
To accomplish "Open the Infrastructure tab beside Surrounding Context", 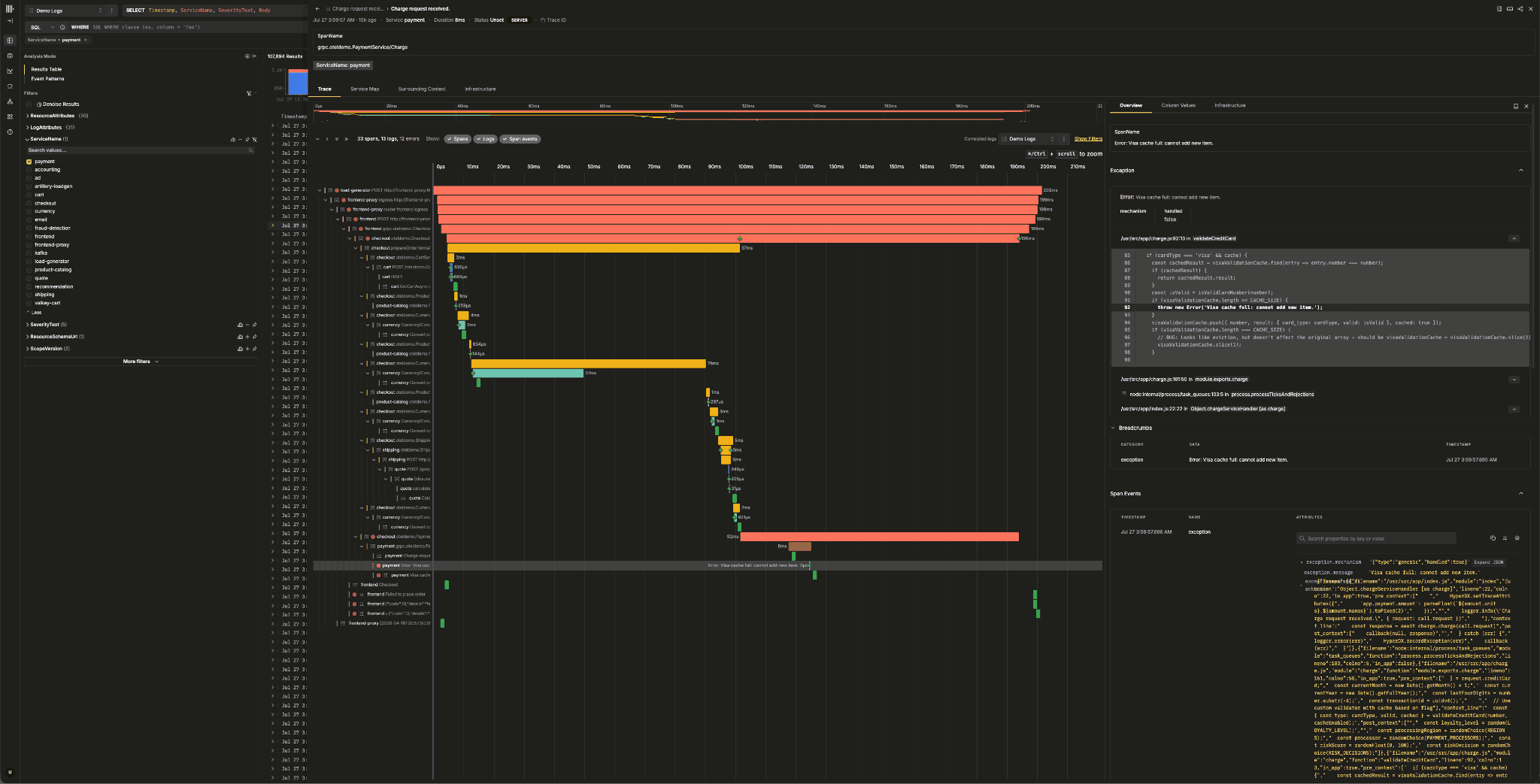I will [480, 89].
